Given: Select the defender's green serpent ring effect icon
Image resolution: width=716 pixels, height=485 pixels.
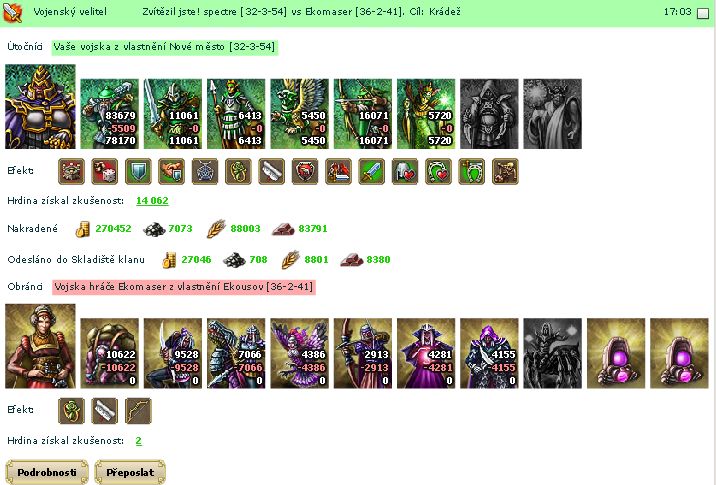Looking at the screenshot, I should coord(72,411).
